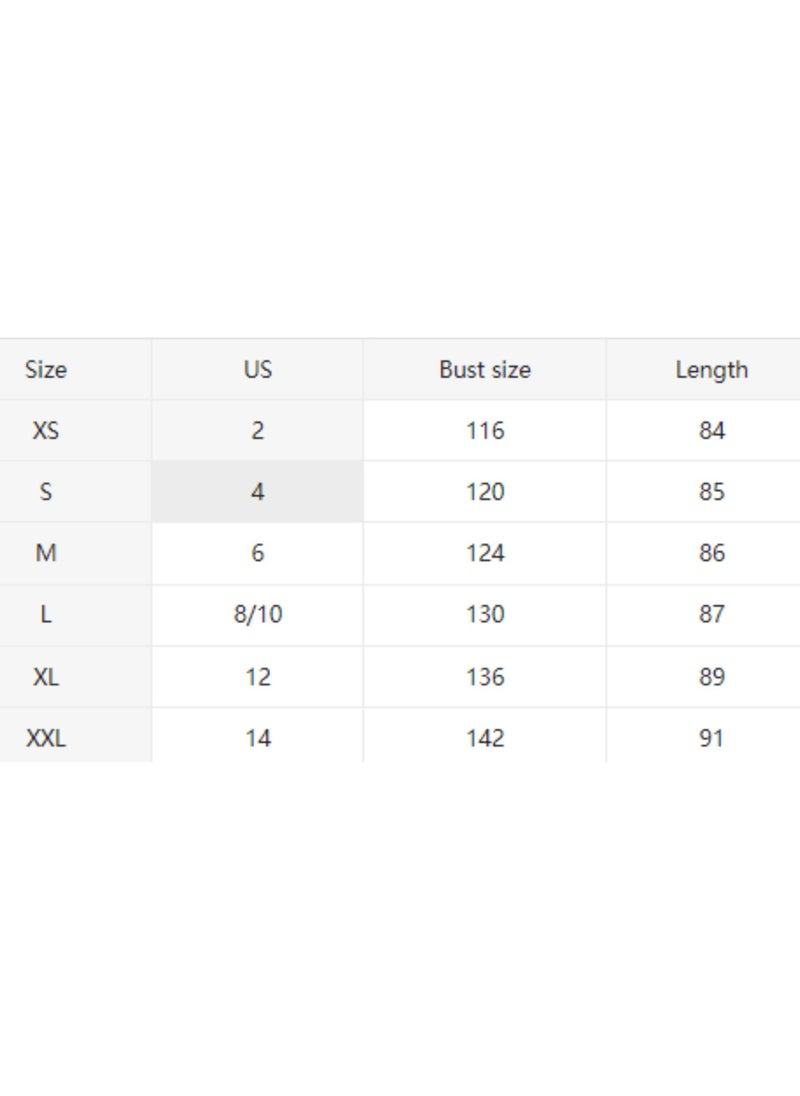
Task: Select length value 87 cell
Action: point(704,614)
